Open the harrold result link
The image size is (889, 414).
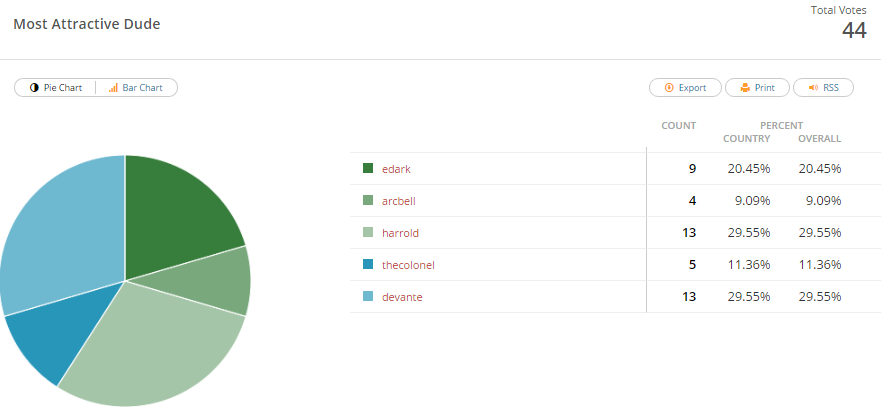click(x=400, y=233)
